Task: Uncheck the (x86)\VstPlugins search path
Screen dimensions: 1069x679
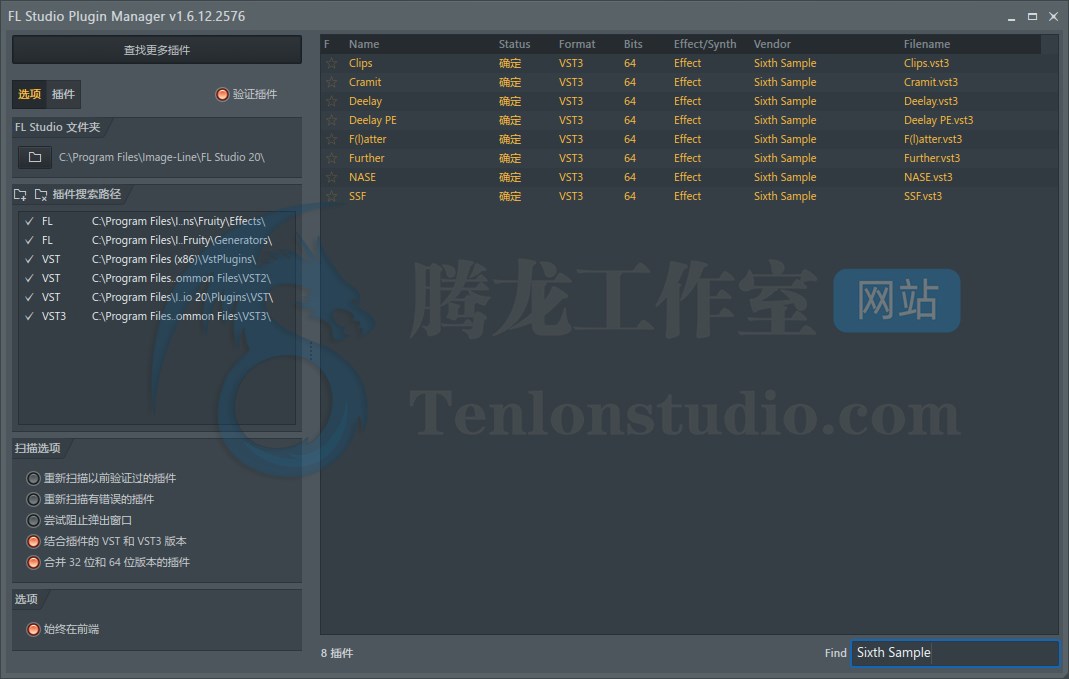Action: click(x=29, y=260)
